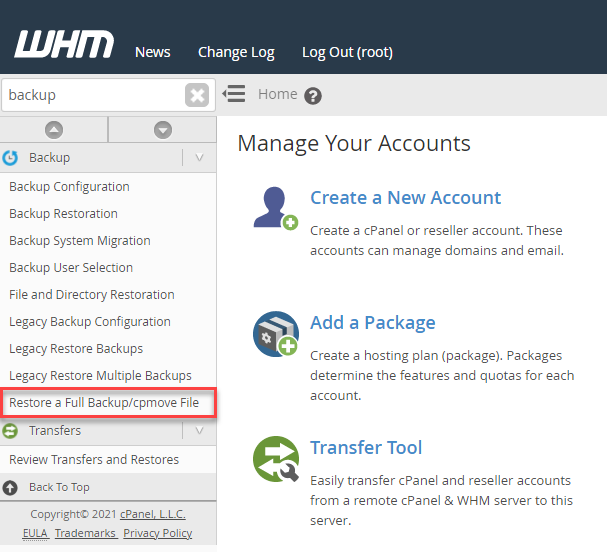Viewport: 607px width, 552px height.
Task: Open the News menu item
Action: 153,52
